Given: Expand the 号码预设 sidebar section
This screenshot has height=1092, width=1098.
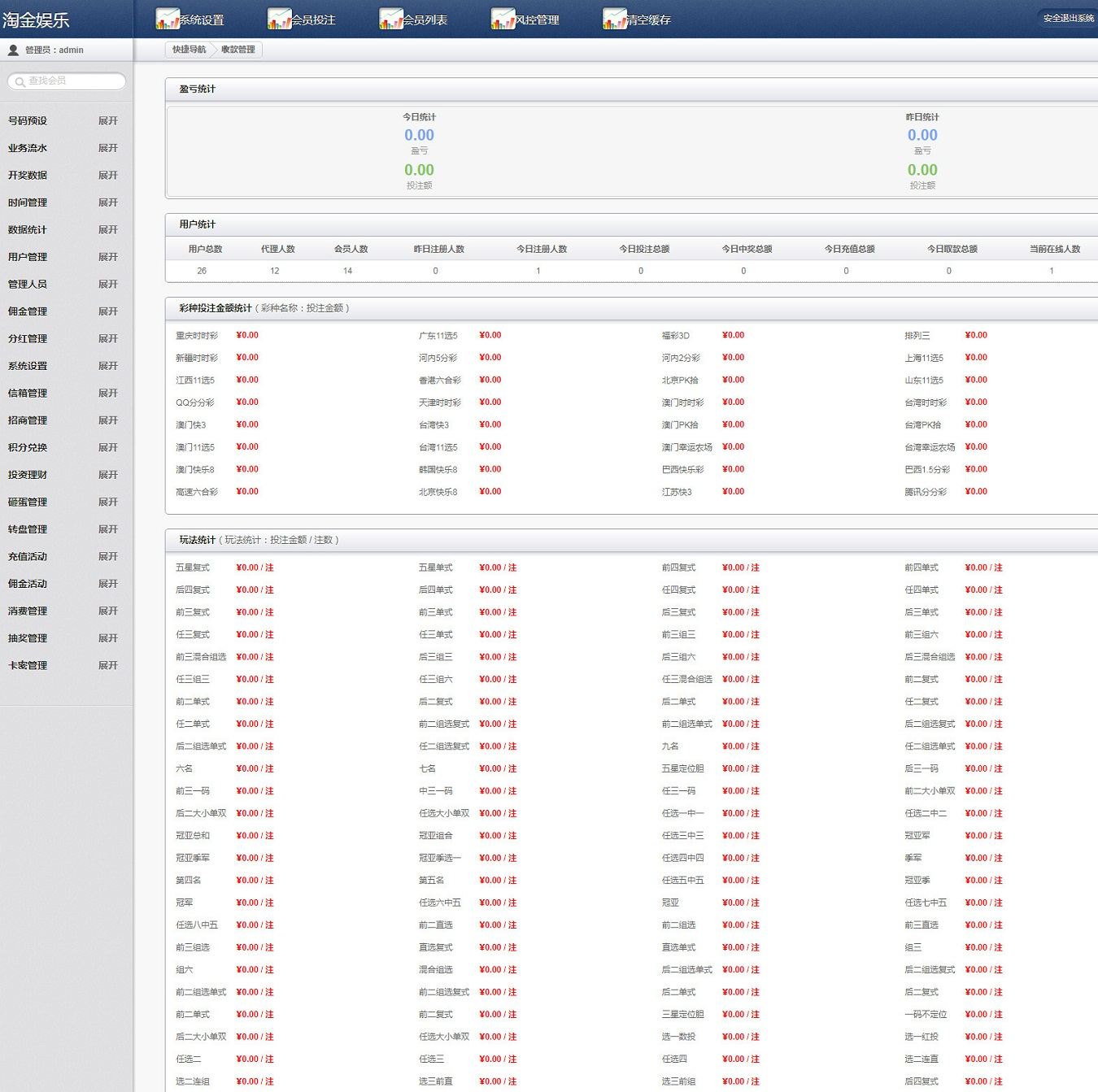Looking at the screenshot, I should [x=107, y=121].
